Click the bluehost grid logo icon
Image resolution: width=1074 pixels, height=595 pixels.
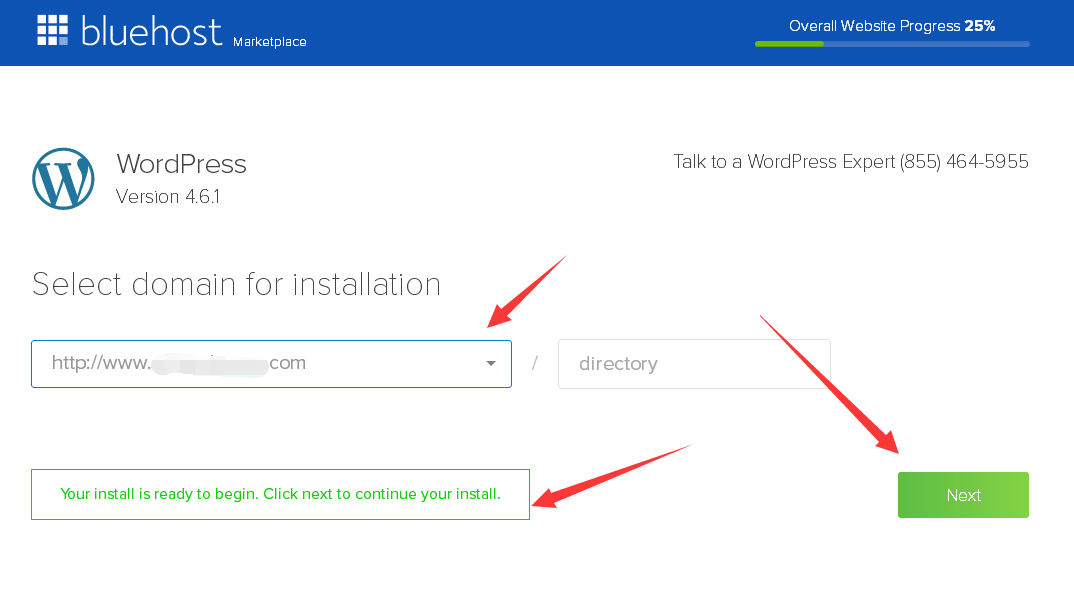[53, 30]
